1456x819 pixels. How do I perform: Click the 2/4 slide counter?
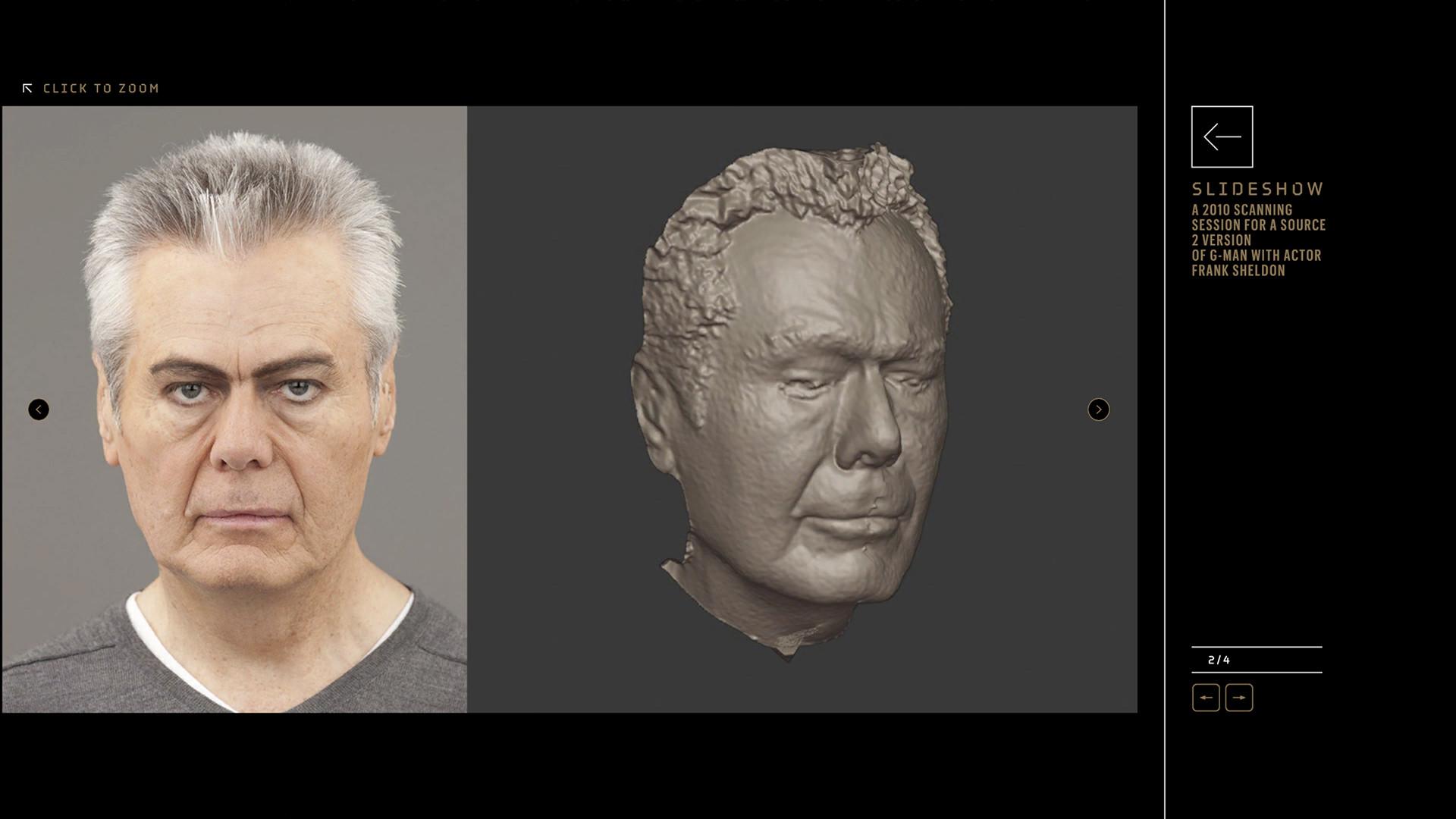pos(1219,660)
